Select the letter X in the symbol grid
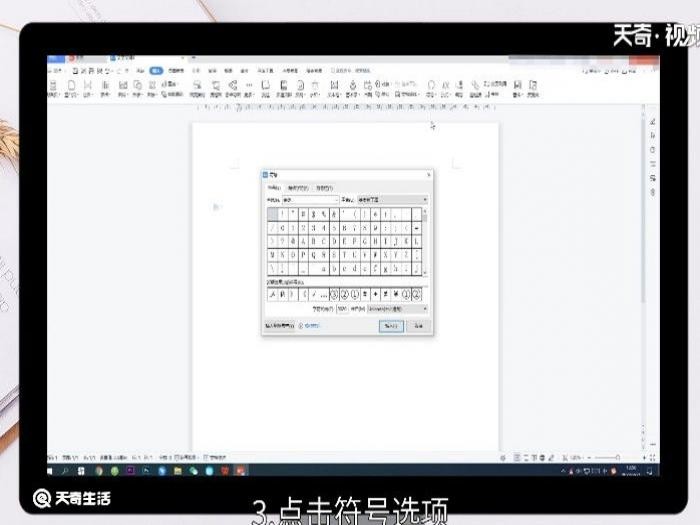Screen dimensions: 700x525 (385, 255)
